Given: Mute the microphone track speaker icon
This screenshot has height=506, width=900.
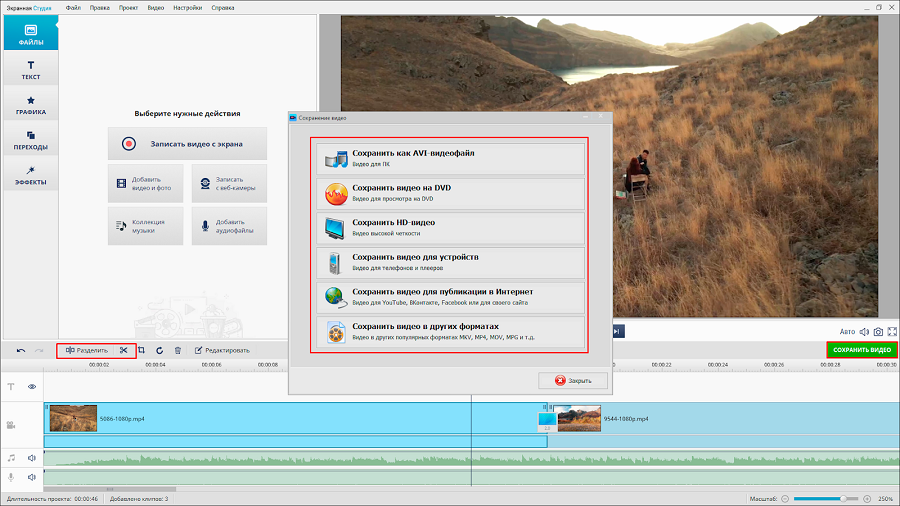Looking at the screenshot, I should (x=32, y=478).
